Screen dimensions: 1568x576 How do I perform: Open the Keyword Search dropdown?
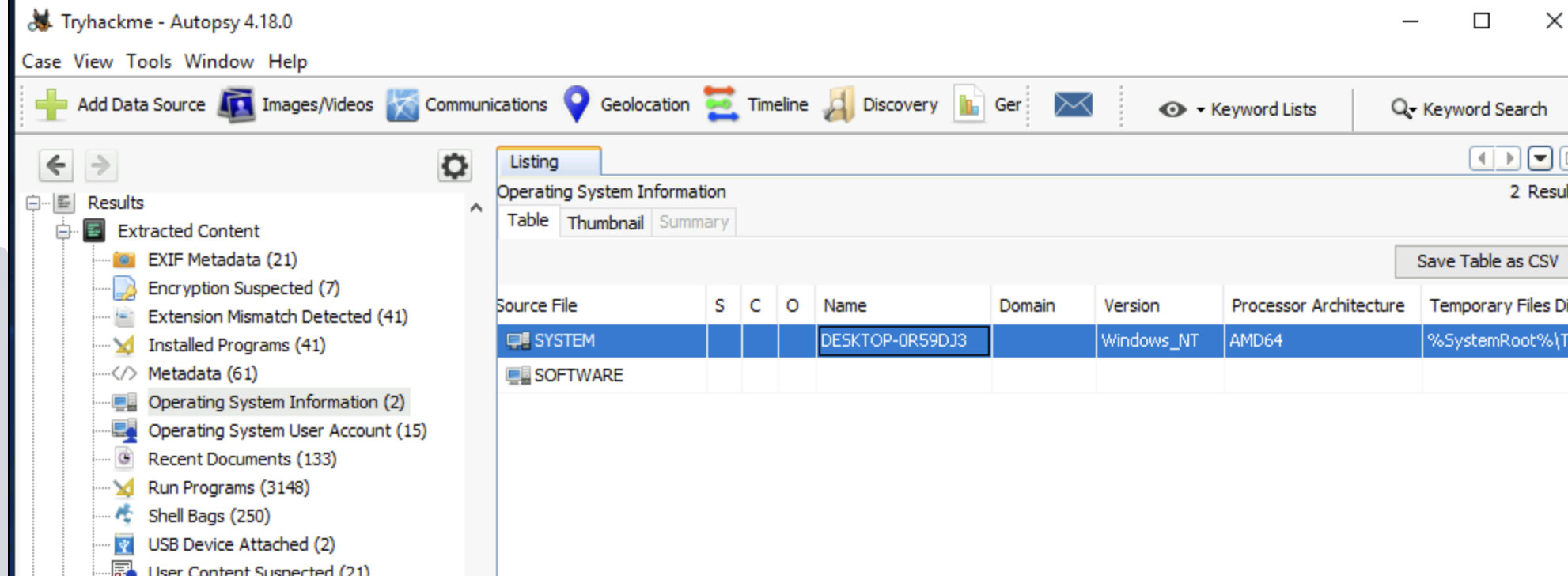(x=1412, y=112)
